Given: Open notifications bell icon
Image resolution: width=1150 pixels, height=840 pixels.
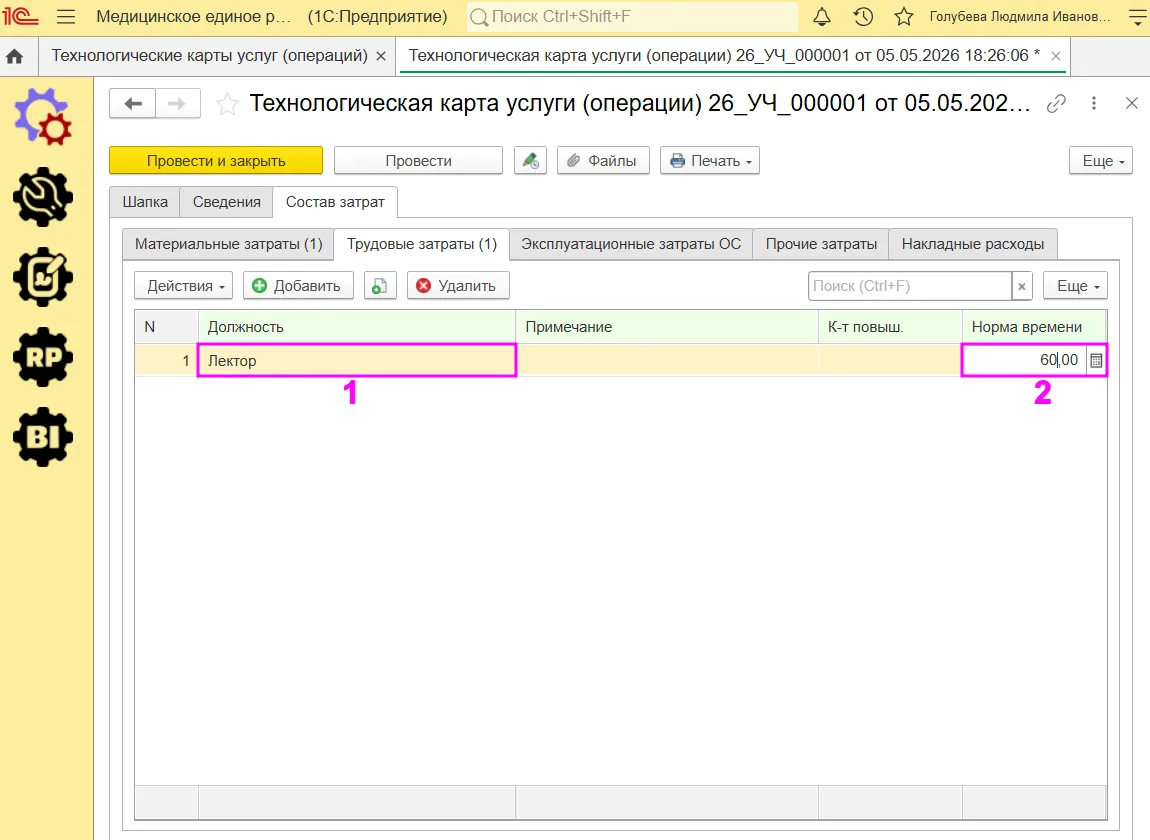Looking at the screenshot, I should click(x=822, y=16).
